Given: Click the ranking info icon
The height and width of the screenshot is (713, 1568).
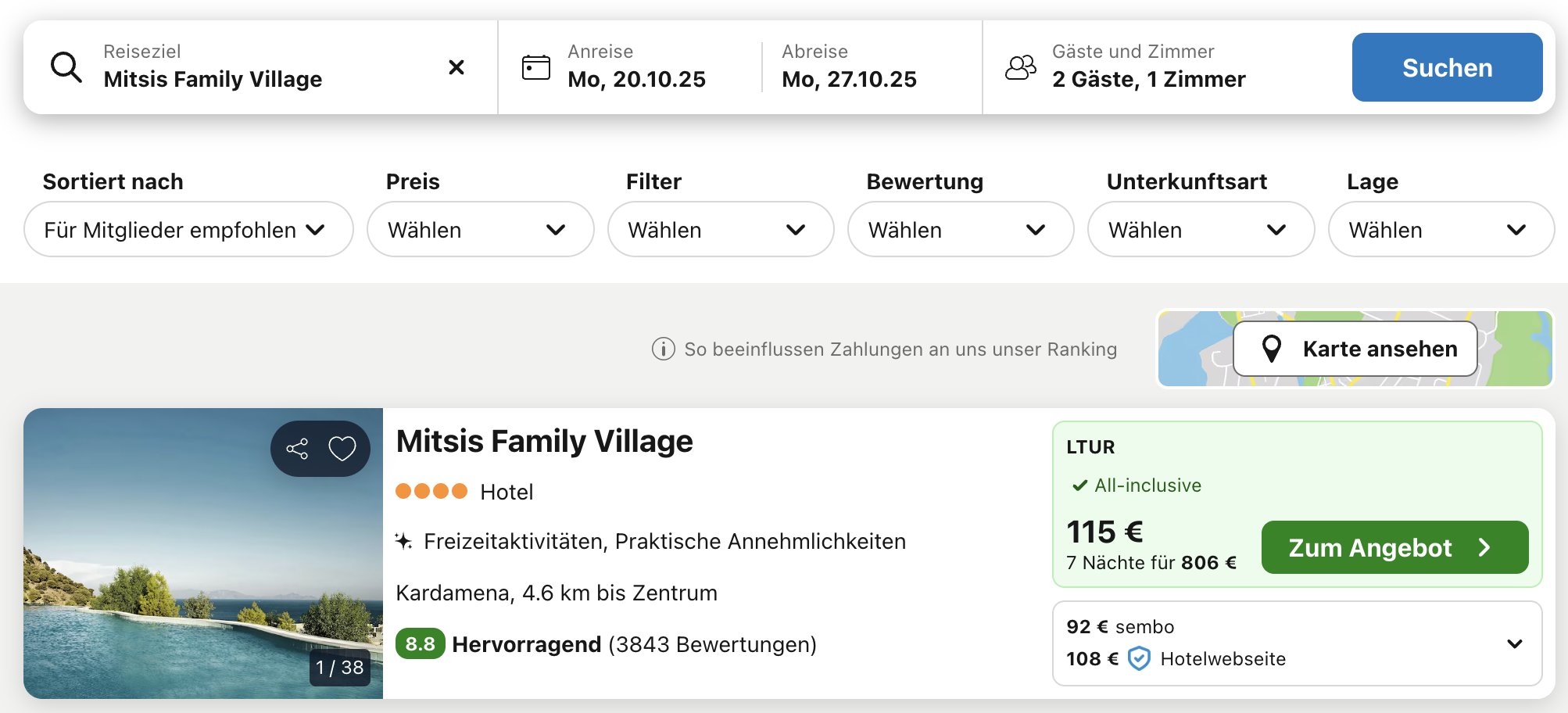Looking at the screenshot, I should pos(664,349).
